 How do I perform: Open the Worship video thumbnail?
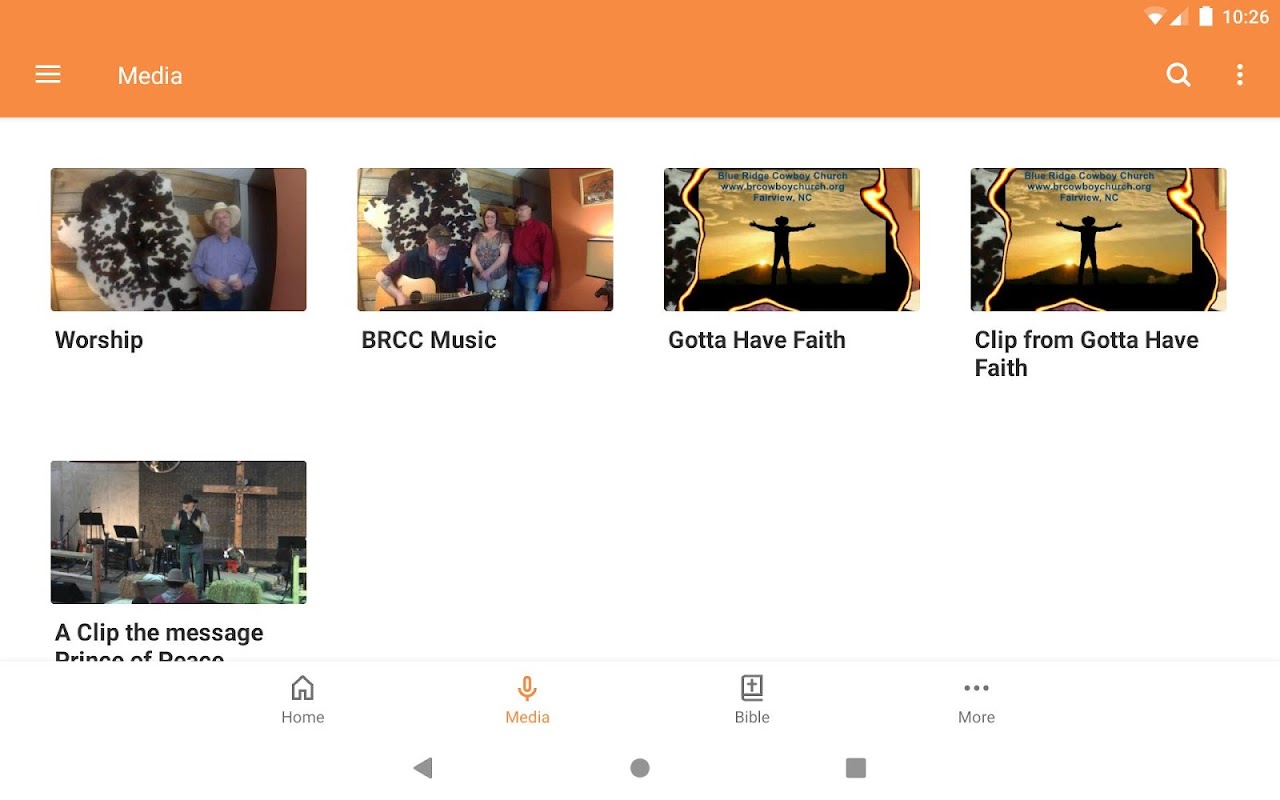point(179,239)
